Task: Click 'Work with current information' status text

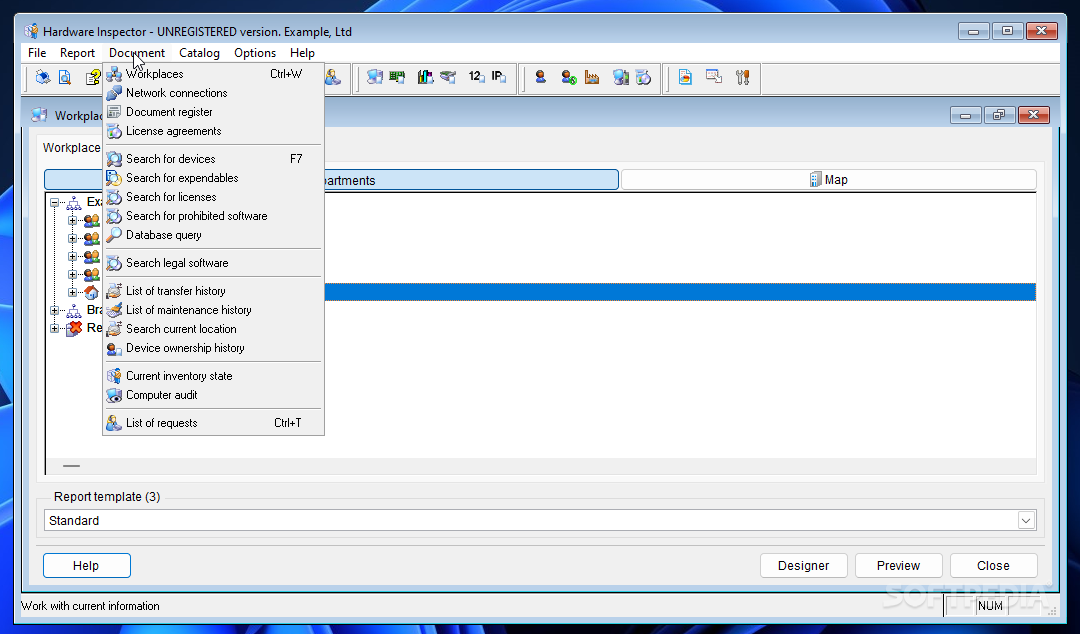Action: 91,606
